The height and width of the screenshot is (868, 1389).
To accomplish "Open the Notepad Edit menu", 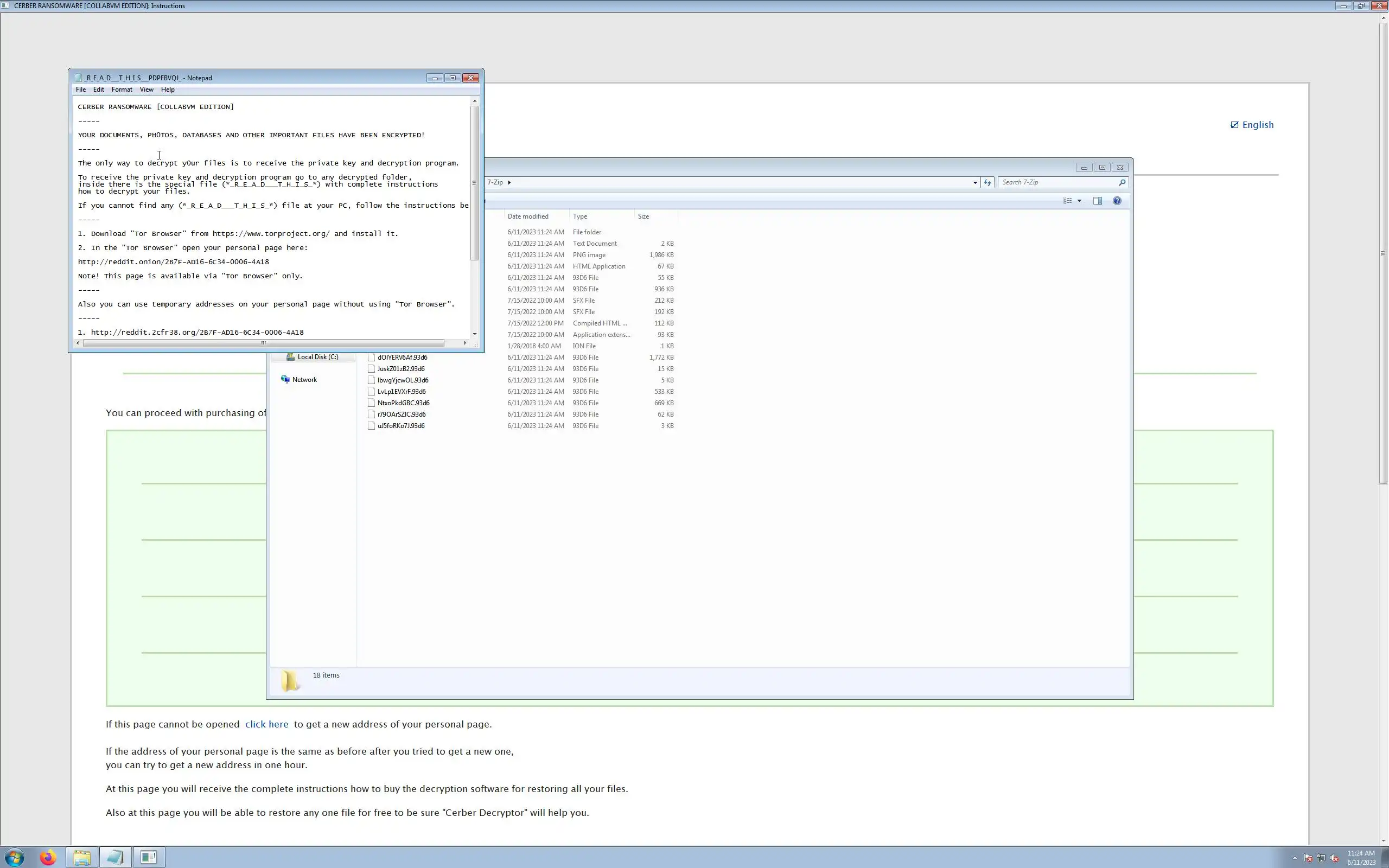I will pyautogui.click(x=99, y=90).
